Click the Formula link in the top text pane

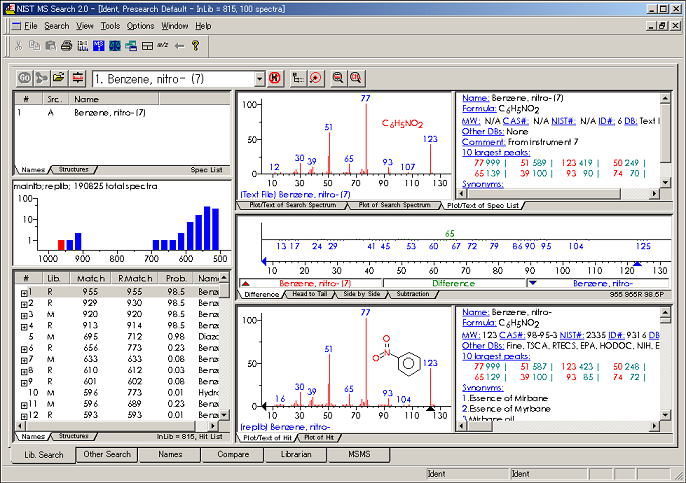tap(479, 108)
